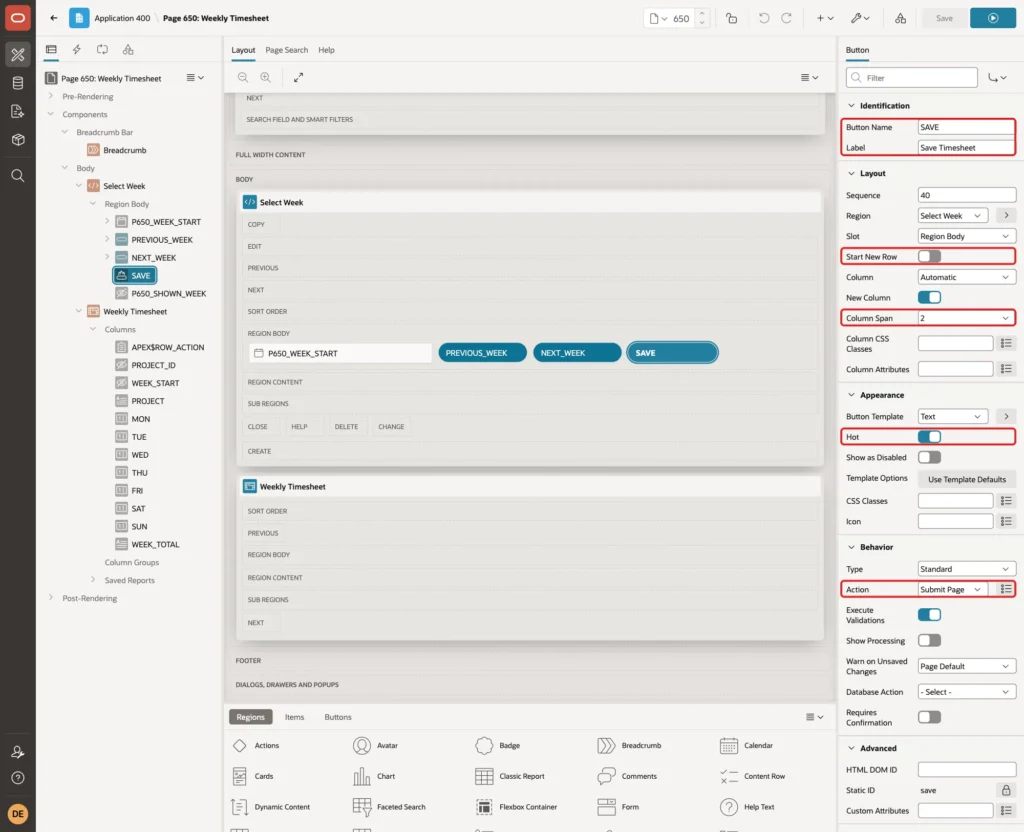Select the NEXT_WEEK button in layout
This screenshot has width=1024, height=832.
577,353
